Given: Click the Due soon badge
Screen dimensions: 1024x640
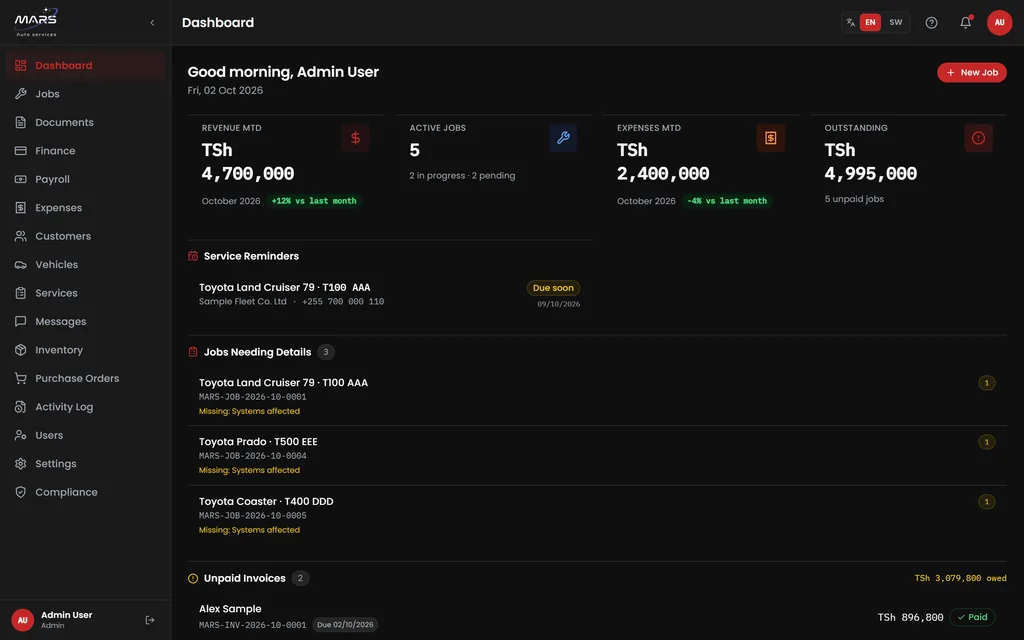Looking at the screenshot, I should coord(553,288).
